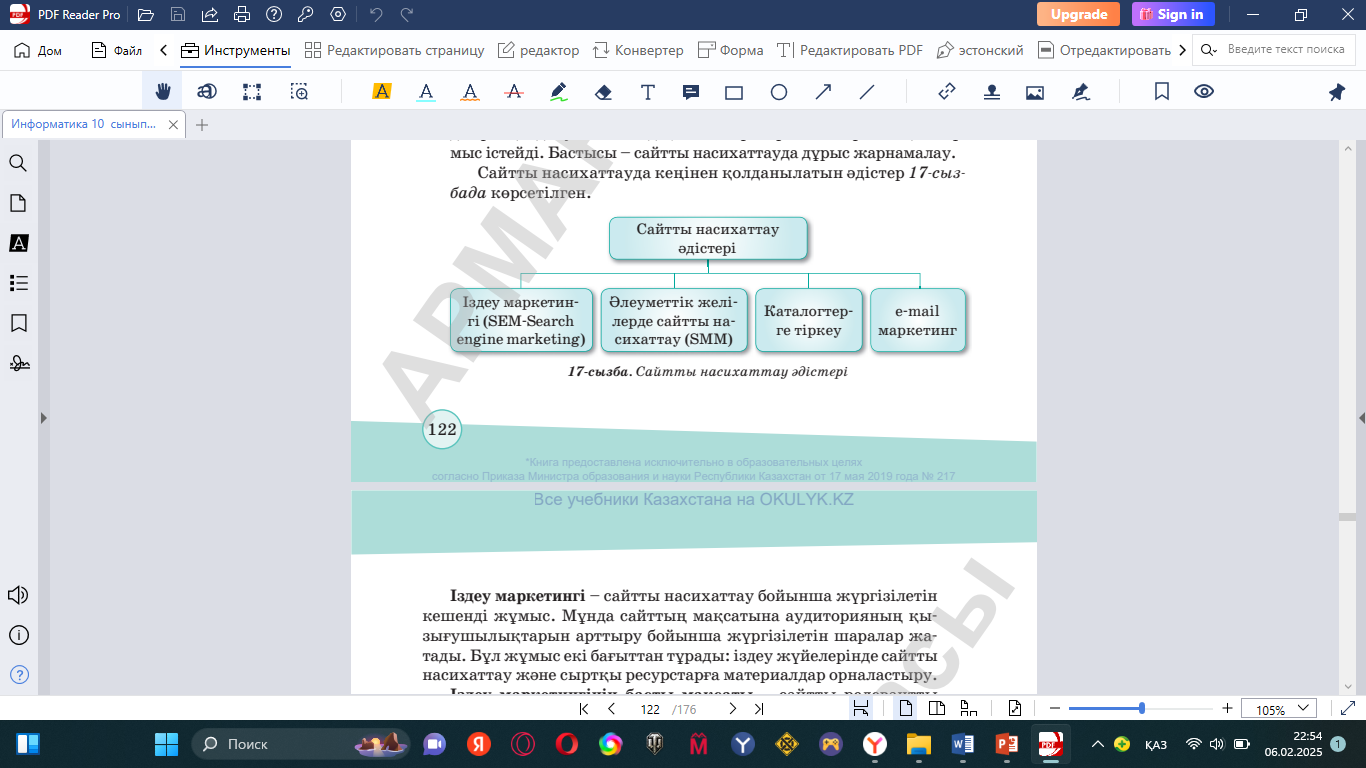Edit the current page number field
Screen dimensions: 1366x768
point(651,709)
